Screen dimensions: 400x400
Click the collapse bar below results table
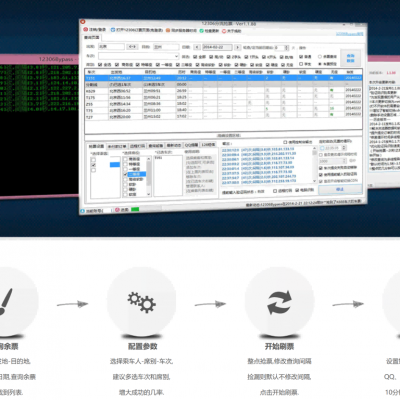coord(224,136)
